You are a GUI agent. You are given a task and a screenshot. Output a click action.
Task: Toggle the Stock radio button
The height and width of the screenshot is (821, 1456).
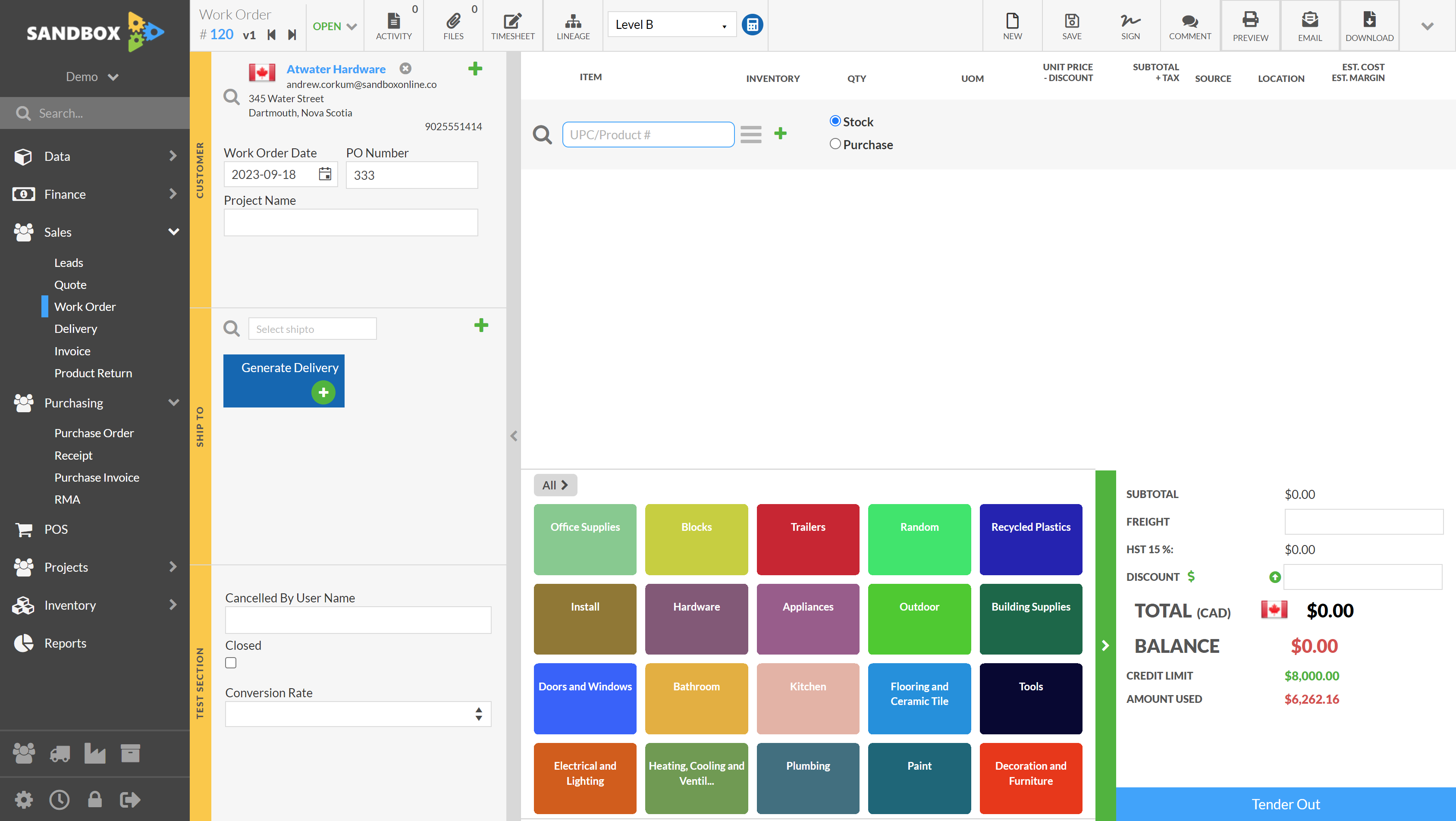pyautogui.click(x=836, y=121)
